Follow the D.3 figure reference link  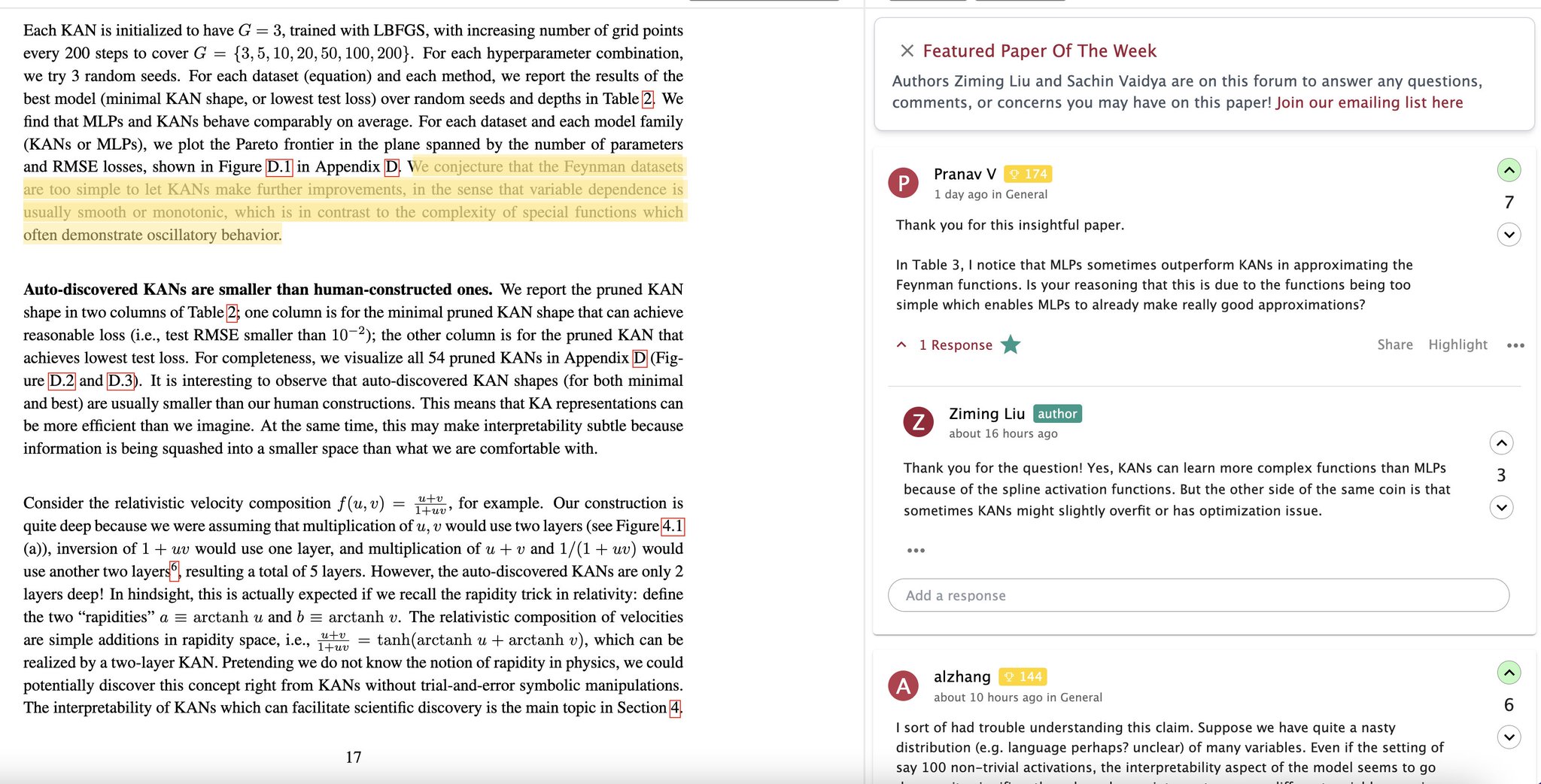pos(120,380)
